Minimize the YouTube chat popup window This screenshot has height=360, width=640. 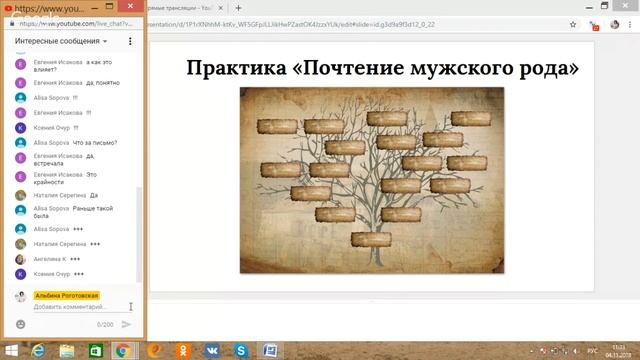(95, 7)
